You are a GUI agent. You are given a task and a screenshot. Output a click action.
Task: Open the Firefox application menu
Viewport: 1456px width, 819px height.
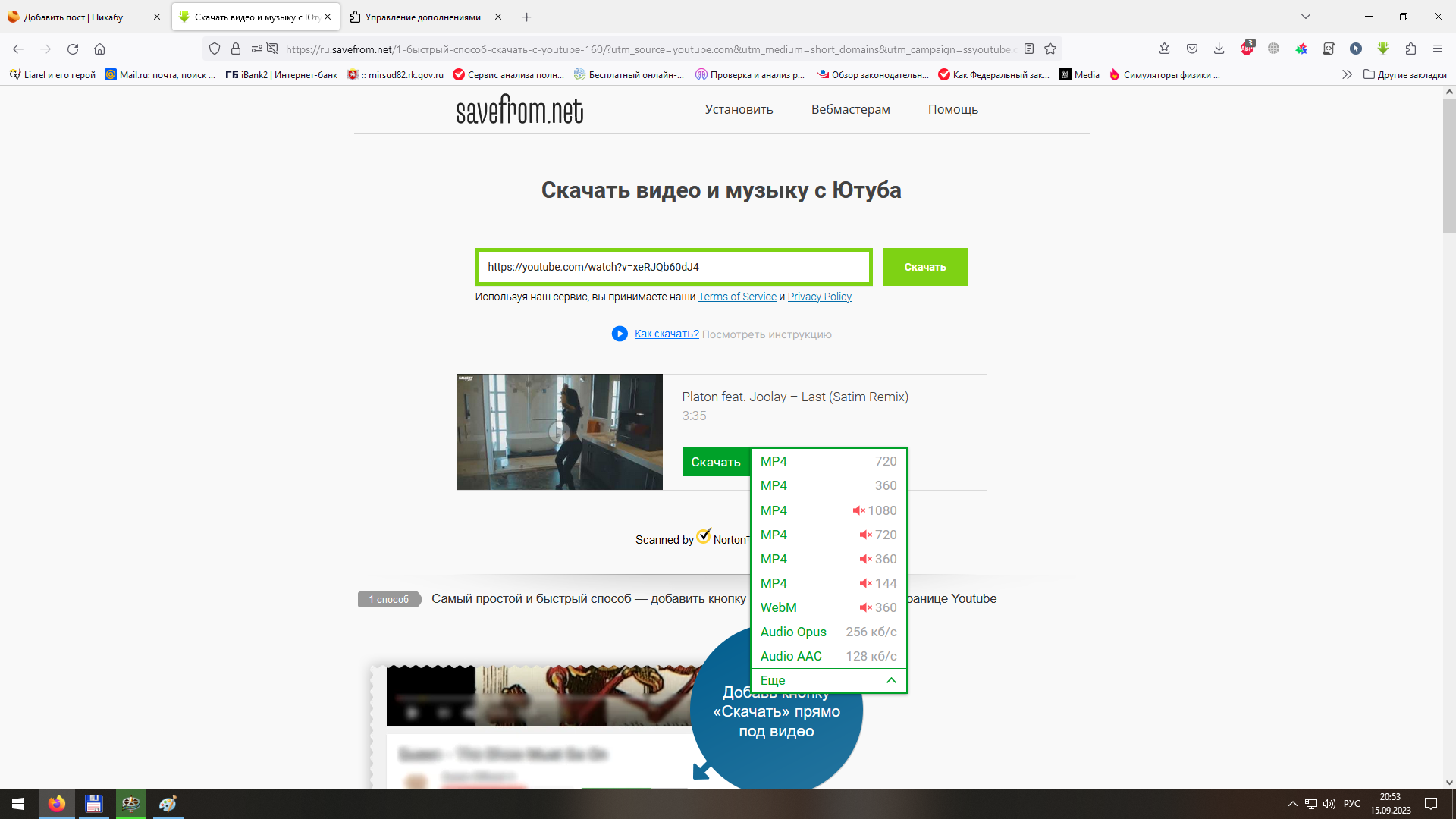tap(1438, 49)
